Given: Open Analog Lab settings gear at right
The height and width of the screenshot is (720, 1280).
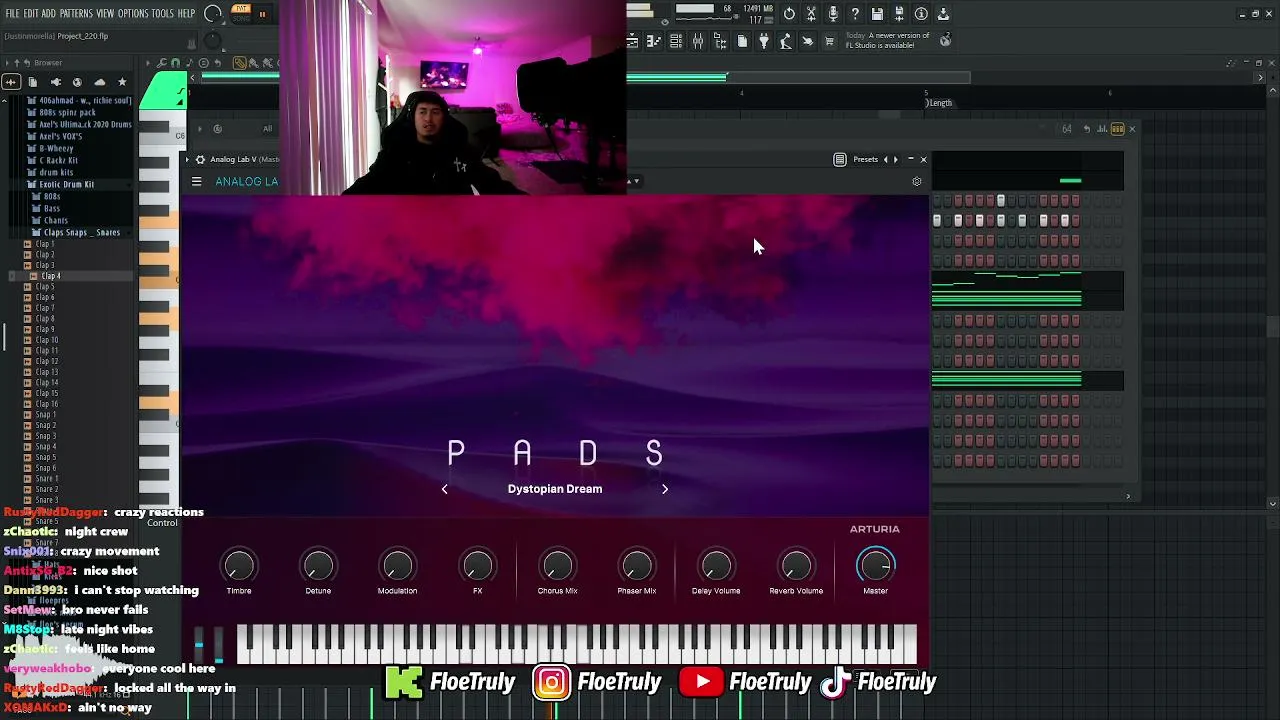Looking at the screenshot, I should 917,181.
